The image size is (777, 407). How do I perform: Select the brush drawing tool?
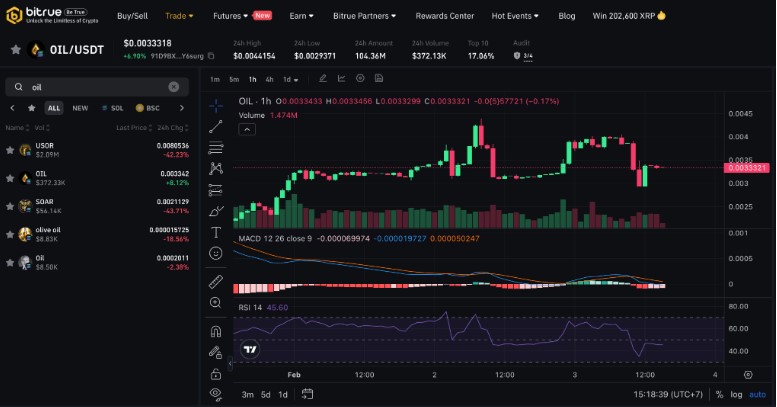pyautogui.click(x=216, y=211)
